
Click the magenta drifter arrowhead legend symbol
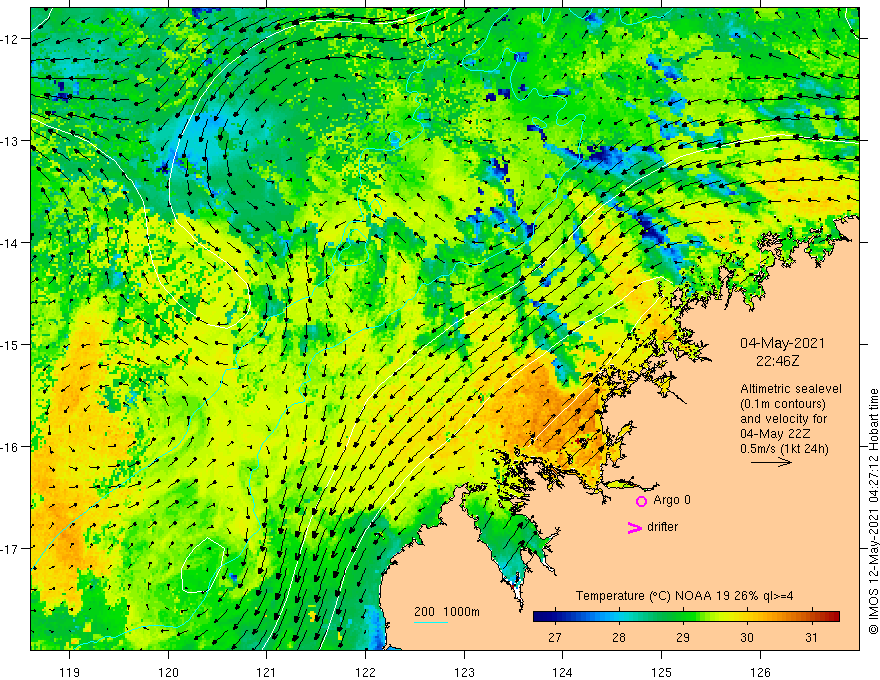point(634,527)
